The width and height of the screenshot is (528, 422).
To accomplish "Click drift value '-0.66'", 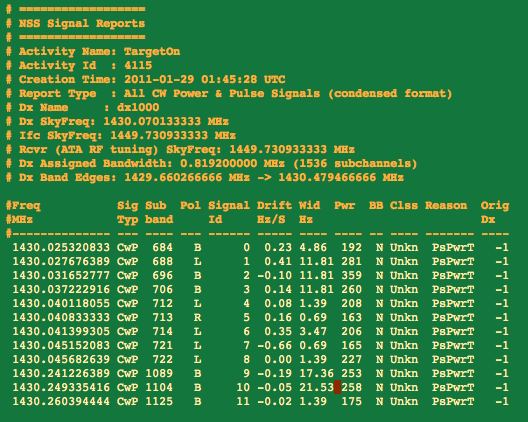I will coord(274,346).
